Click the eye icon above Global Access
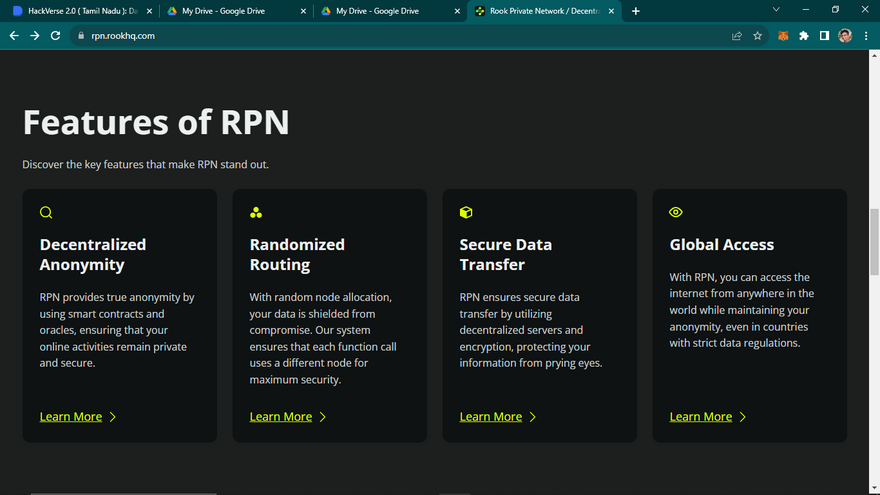Viewport: 880px width, 495px height. coord(676,212)
